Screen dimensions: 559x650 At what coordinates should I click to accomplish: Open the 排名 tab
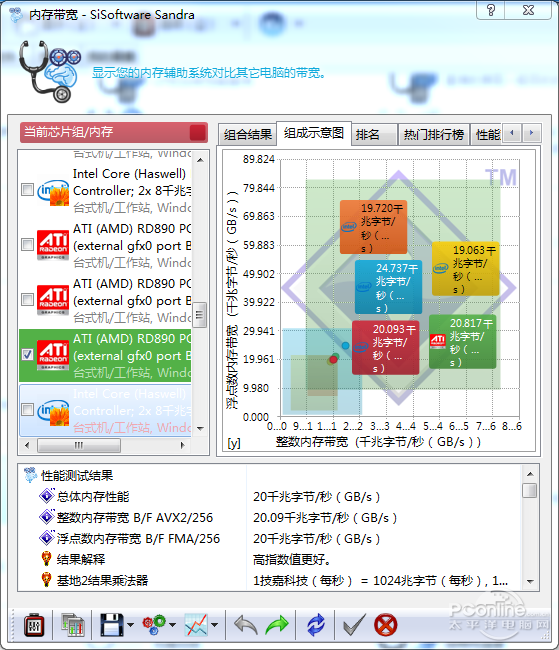point(375,134)
